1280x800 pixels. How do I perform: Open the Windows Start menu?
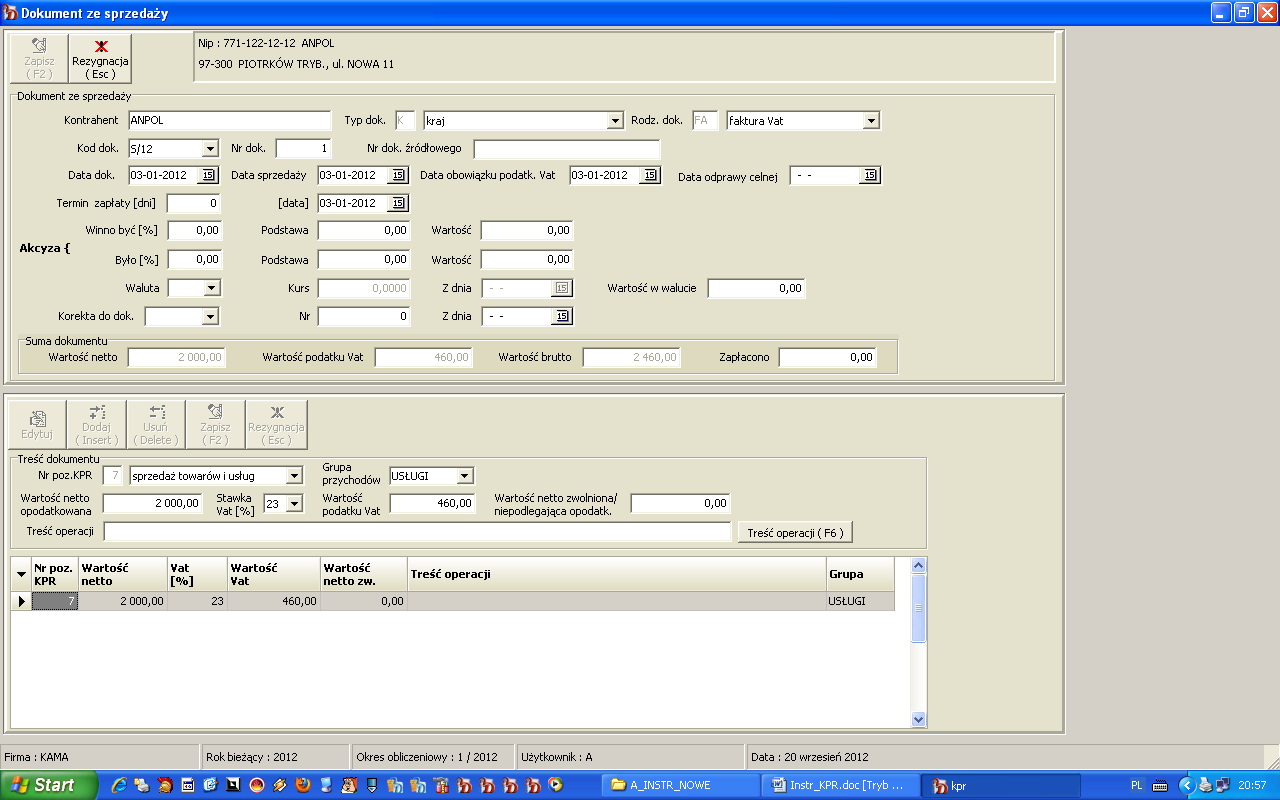click(49, 785)
